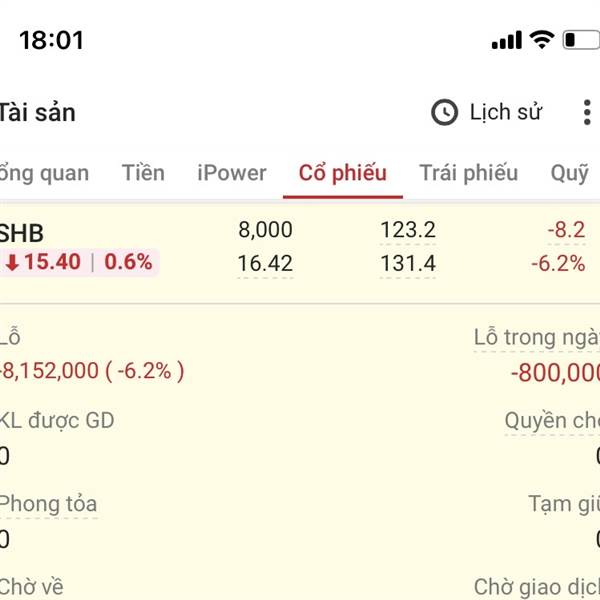Tap the Lịch sử history link
The image size is (600, 600).
click(x=505, y=112)
